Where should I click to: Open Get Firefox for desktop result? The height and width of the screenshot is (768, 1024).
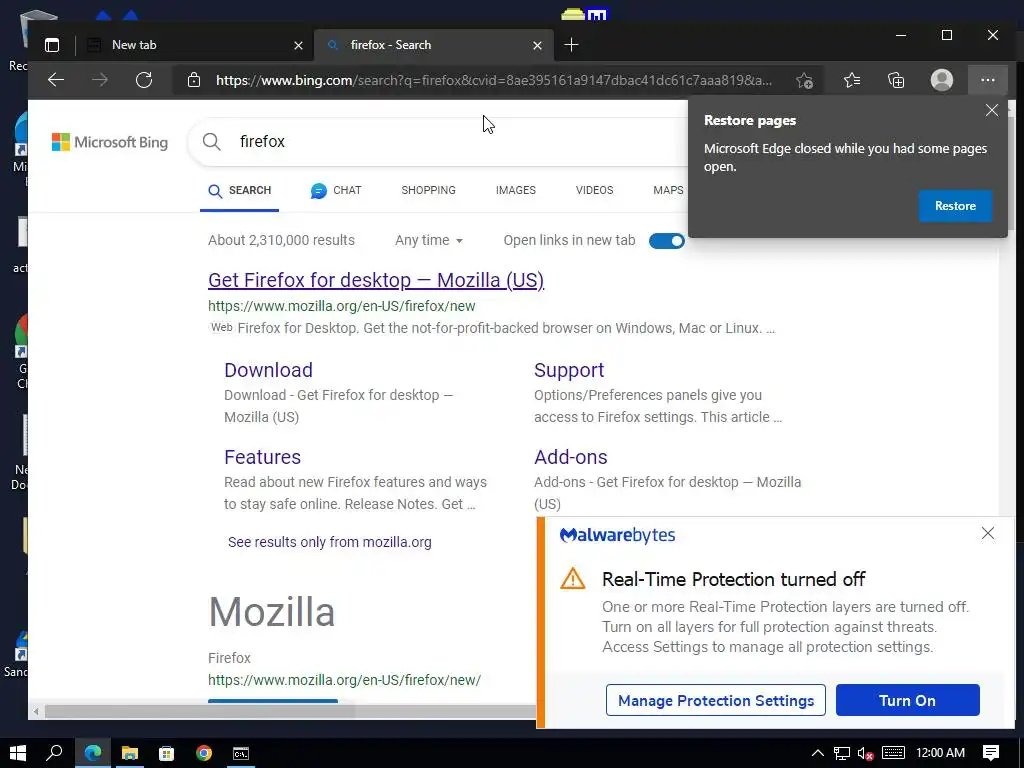[376, 280]
